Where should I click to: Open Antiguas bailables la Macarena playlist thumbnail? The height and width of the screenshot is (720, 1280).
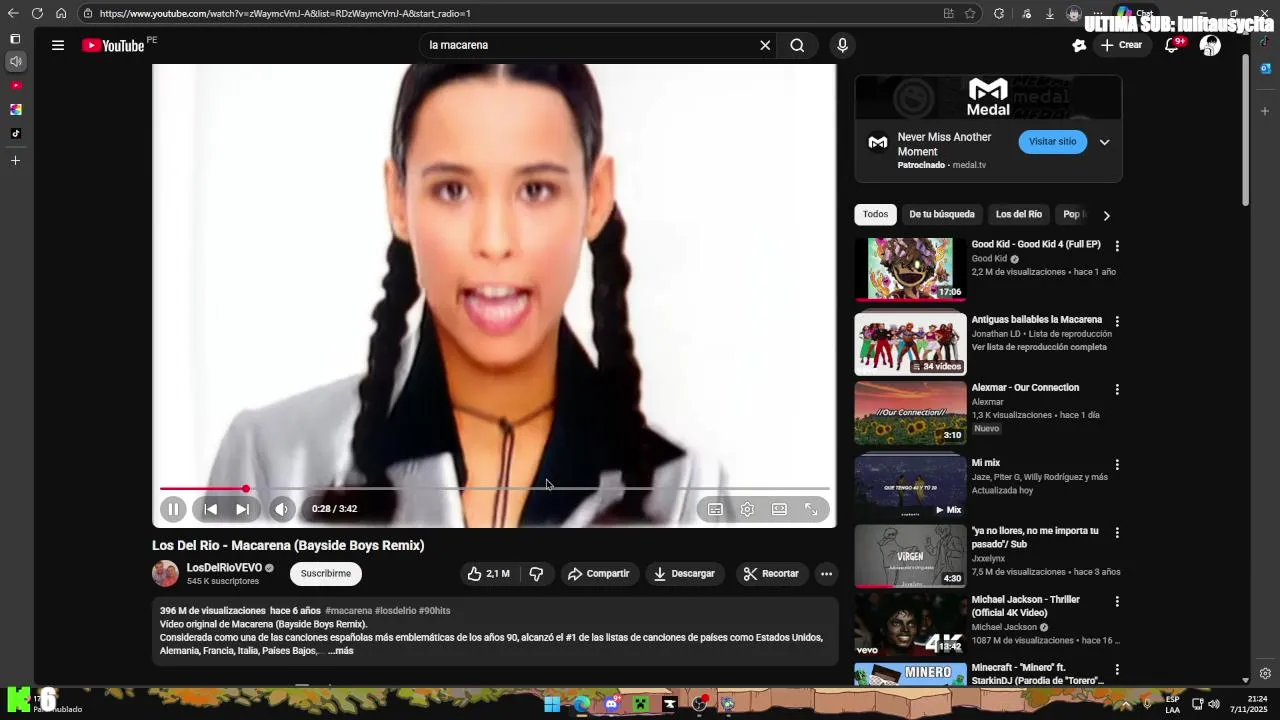click(910, 344)
